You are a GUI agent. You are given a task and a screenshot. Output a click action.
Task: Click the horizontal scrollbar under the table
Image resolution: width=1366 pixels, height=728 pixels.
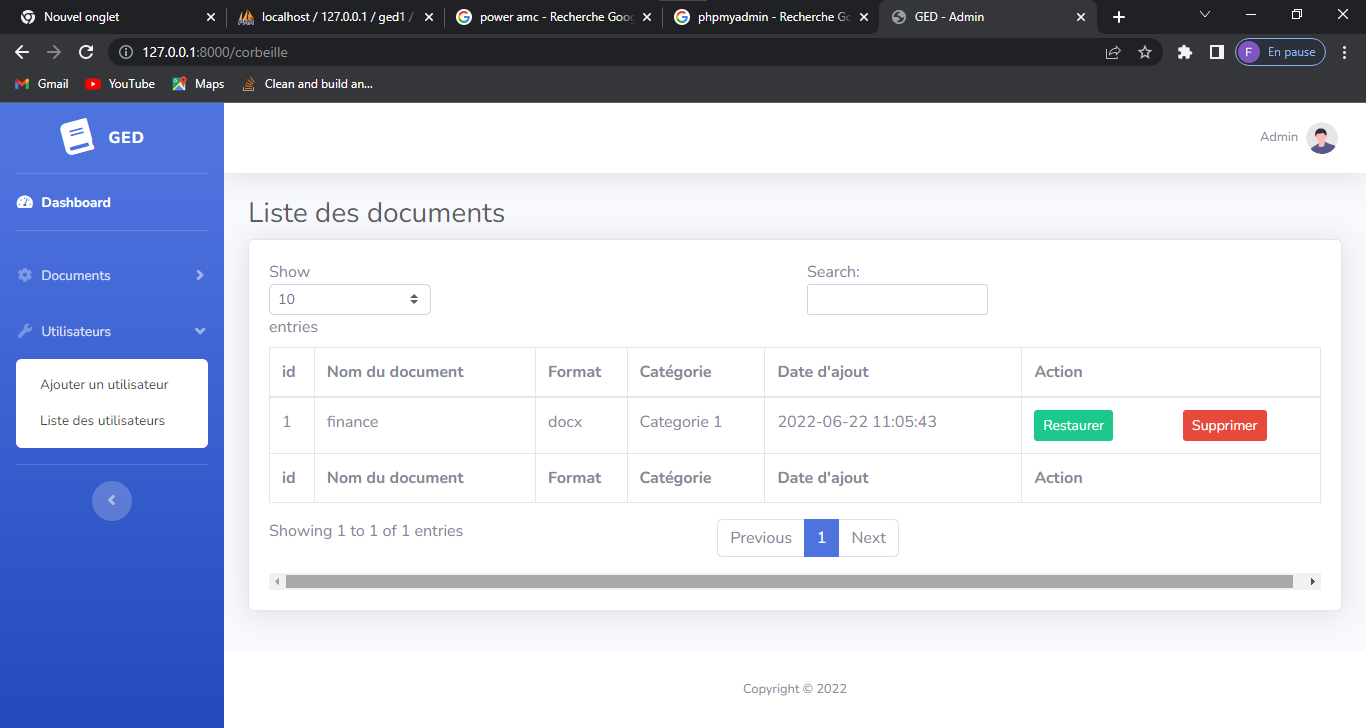coord(788,581)
